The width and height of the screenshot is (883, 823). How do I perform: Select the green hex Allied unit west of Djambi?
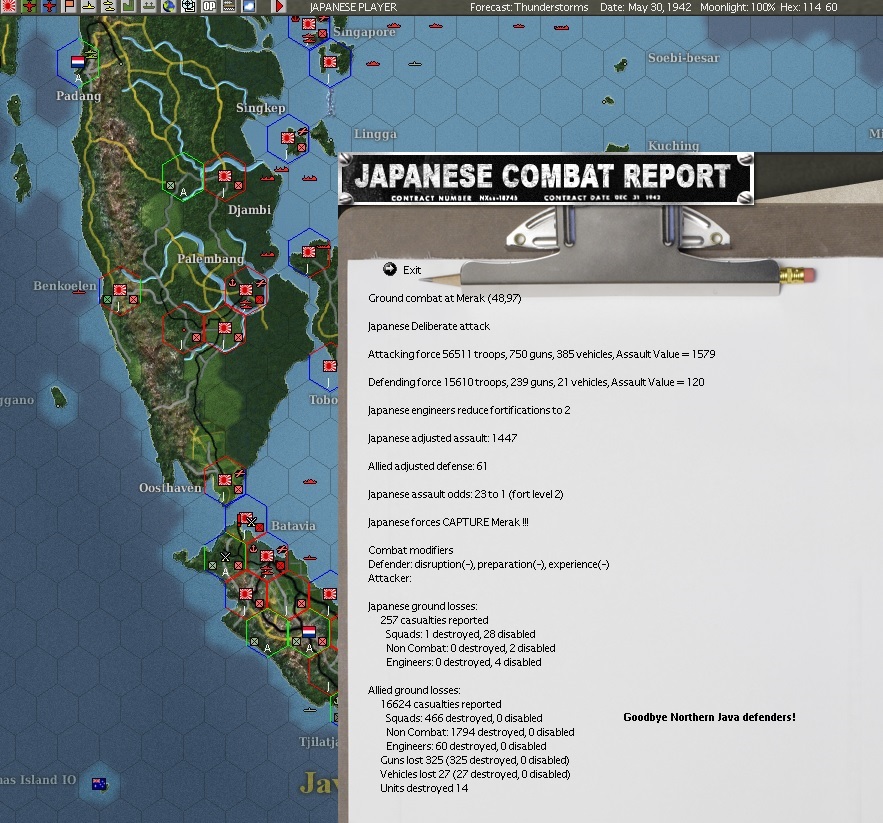[x=170, y=185]
